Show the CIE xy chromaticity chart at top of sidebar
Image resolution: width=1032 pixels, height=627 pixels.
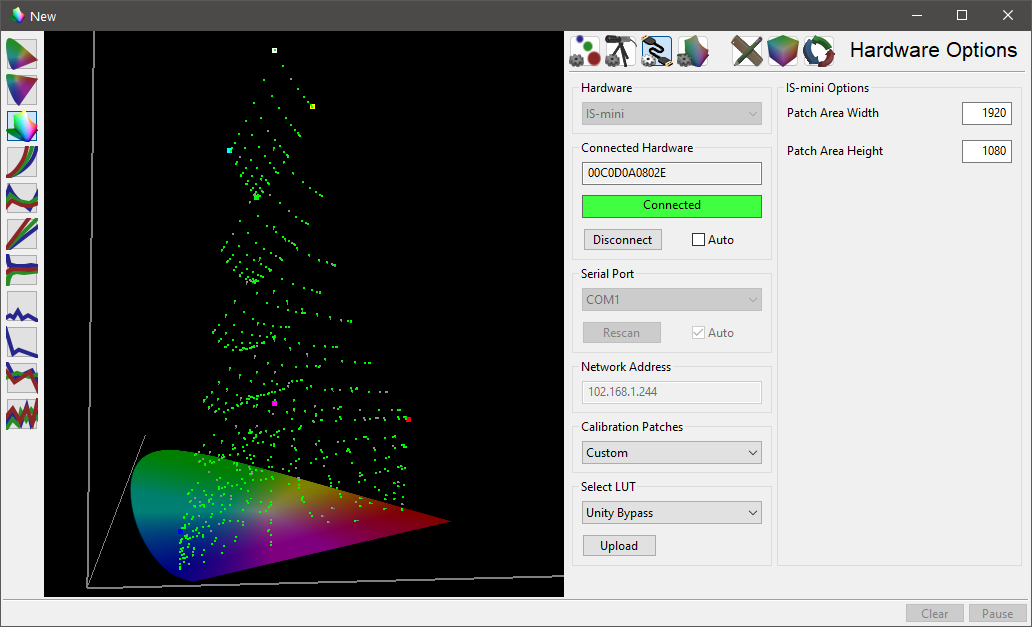(22, 54)
